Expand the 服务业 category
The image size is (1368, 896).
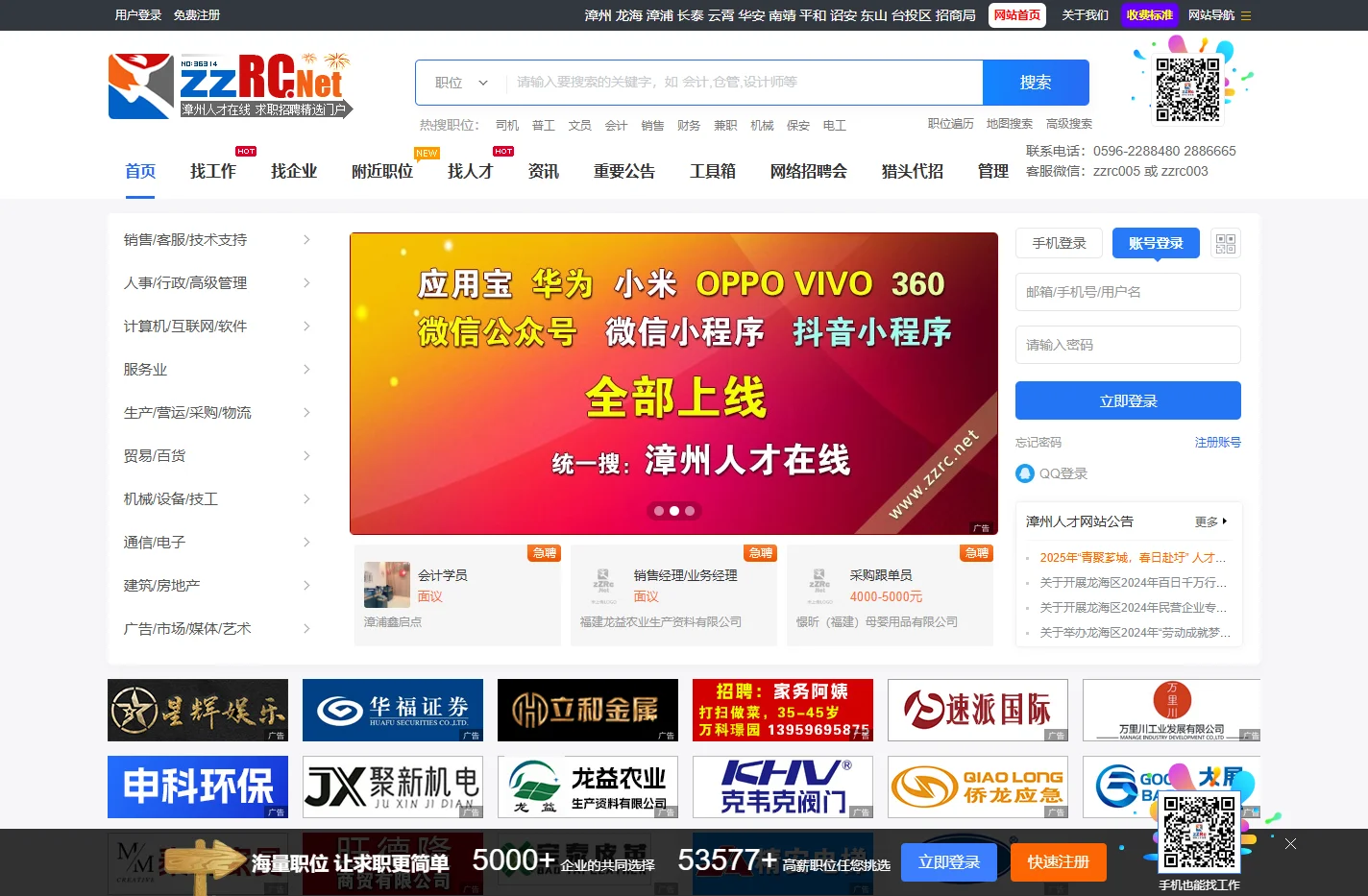pyautogui.click(x=218, y=369)
